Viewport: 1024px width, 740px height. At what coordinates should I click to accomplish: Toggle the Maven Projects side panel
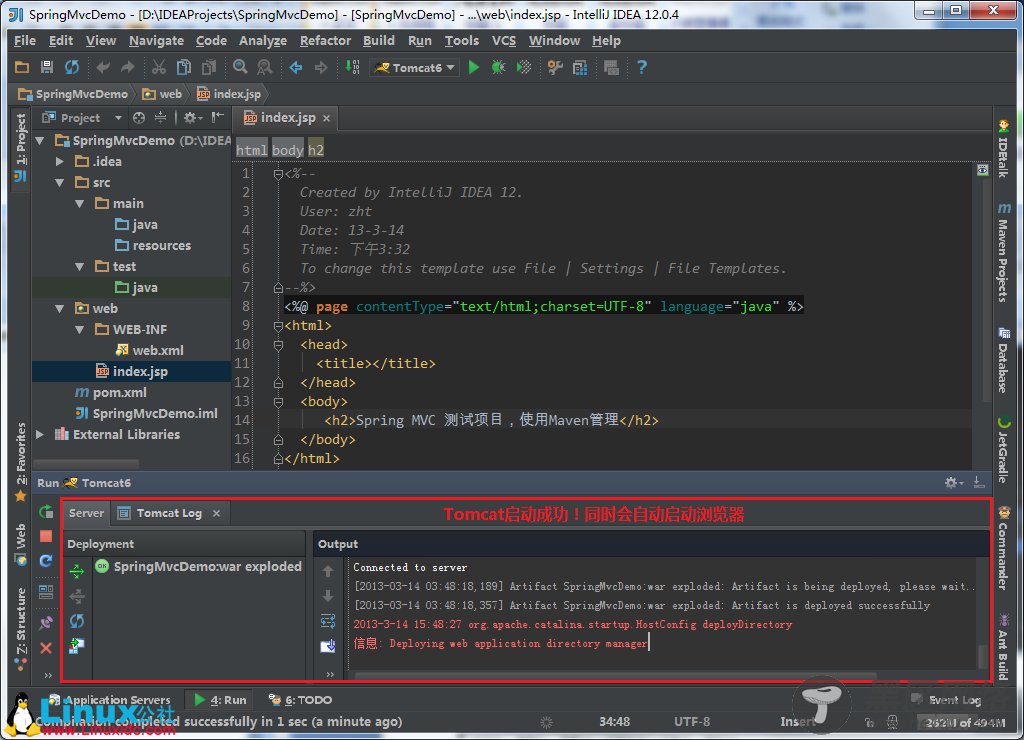coord(1003,252)
